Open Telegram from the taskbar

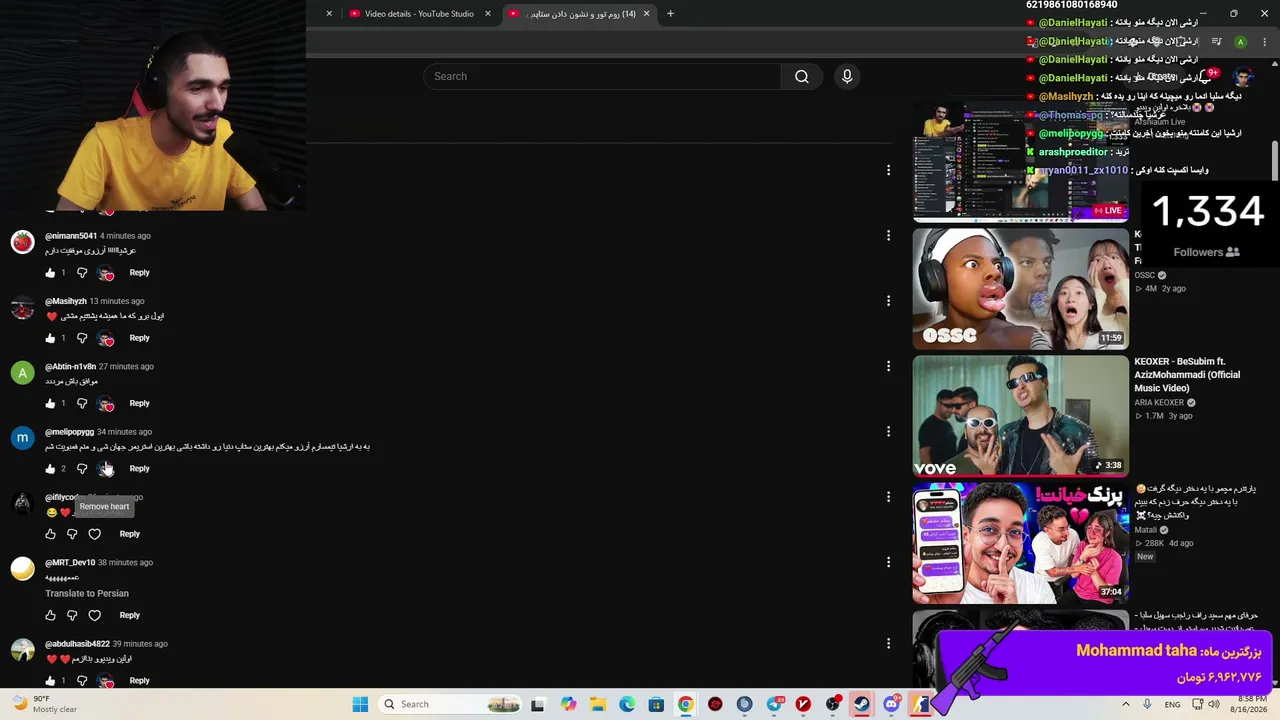(x=774, y=705)
